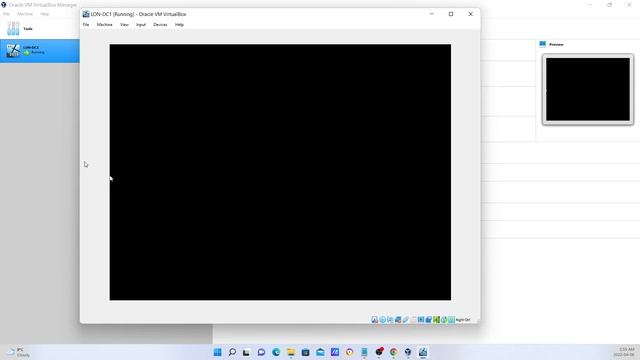Screen dimensions: 640x360
Task: Minimize the LON-DC1 VM window
Action: pos(431,14)
